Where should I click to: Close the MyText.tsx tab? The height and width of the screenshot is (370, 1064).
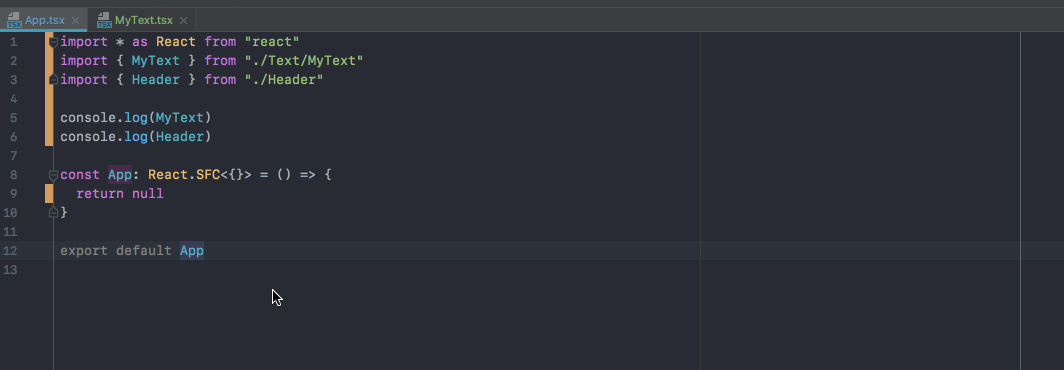(x=183, y=21)
